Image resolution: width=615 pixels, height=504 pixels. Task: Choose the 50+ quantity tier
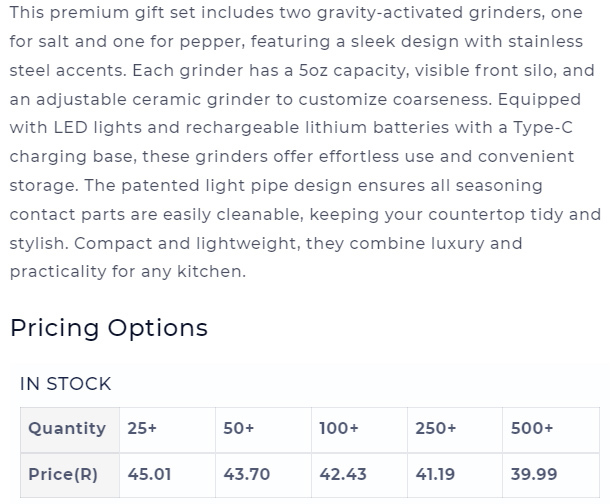coord(264,429)
